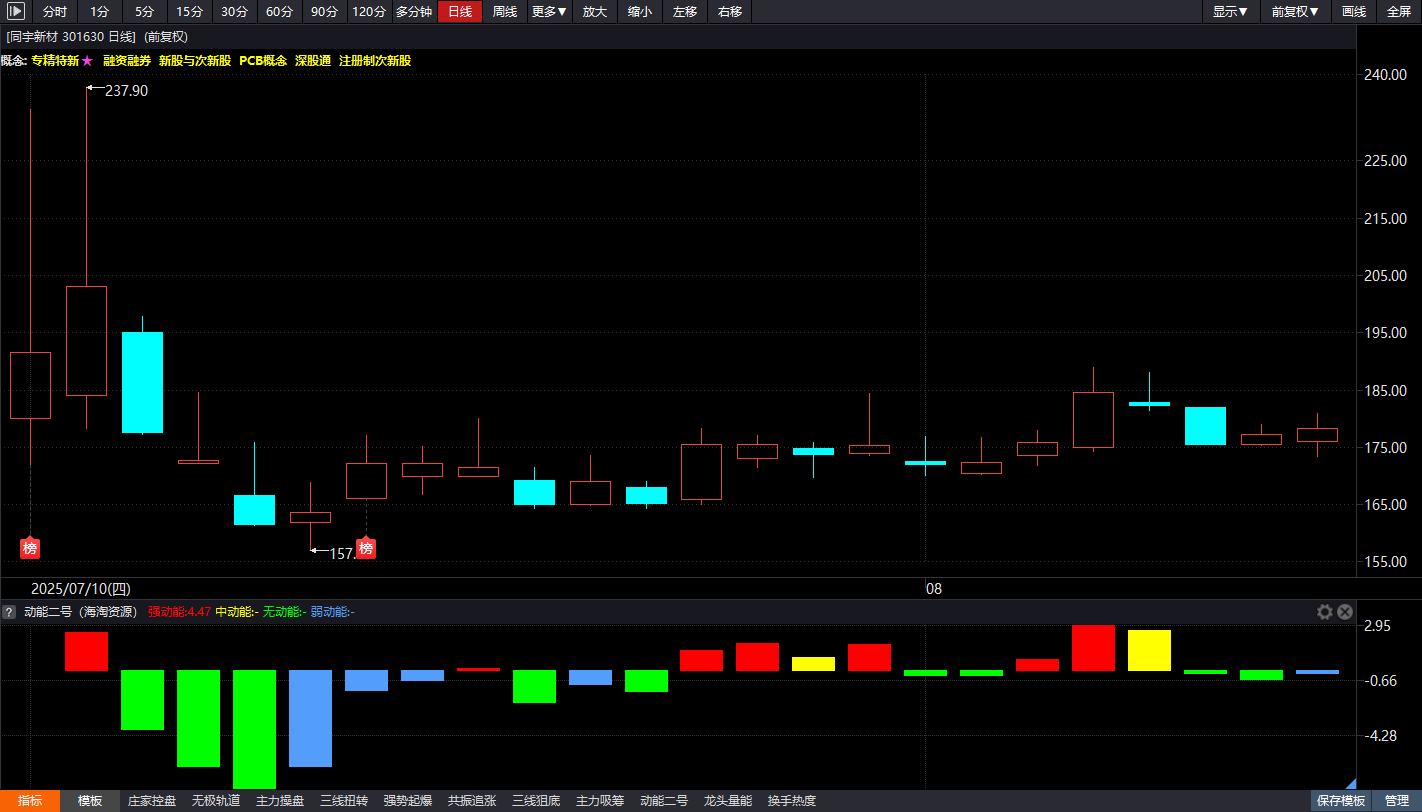Click the blue corner triangle at bottom right
1422x812 pixels.
coord(1351,784)
